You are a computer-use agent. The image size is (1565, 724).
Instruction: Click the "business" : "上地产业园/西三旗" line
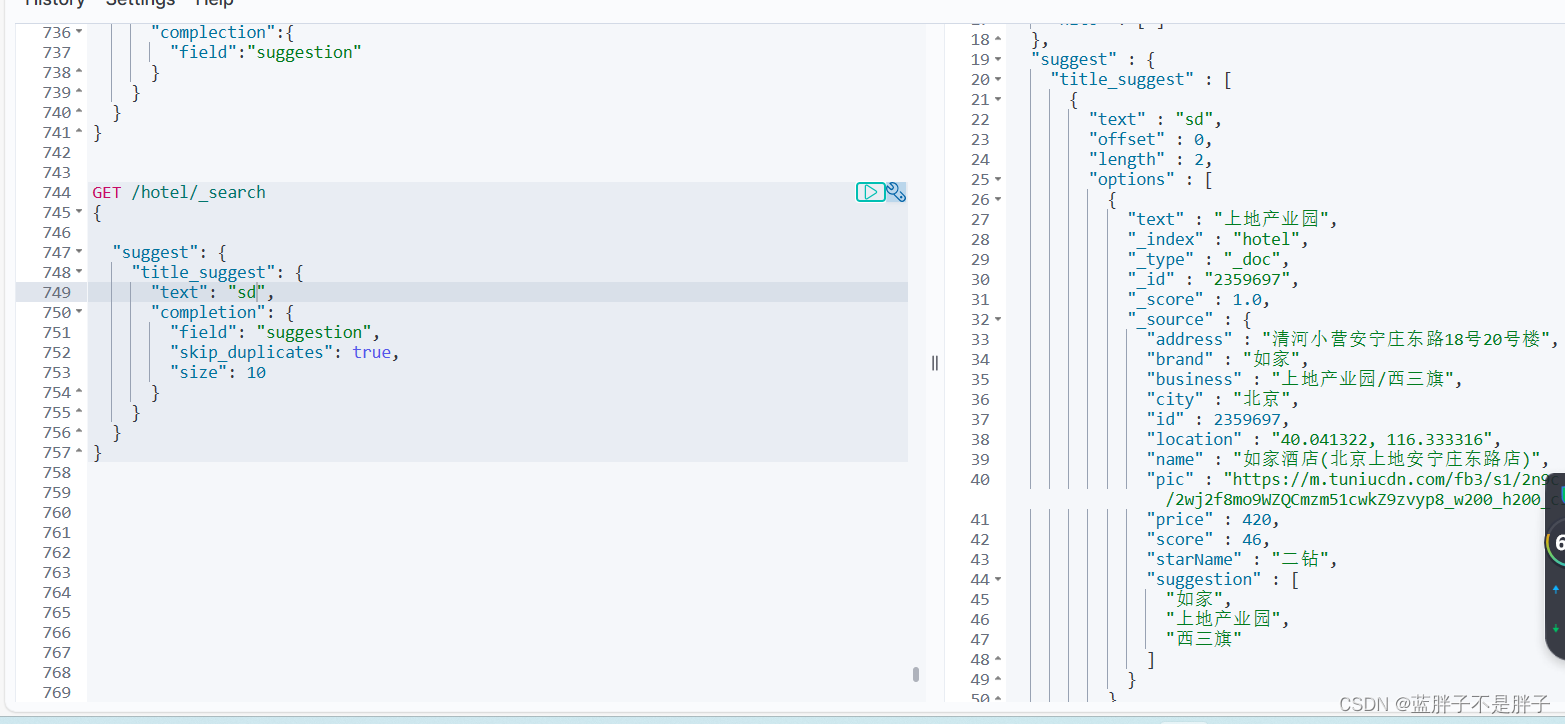point(1304,379)
